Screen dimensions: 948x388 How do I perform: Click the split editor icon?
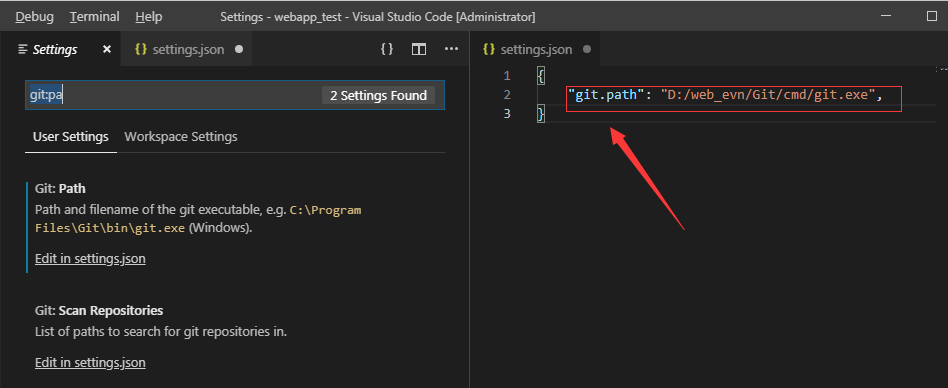tap(419, 49)
